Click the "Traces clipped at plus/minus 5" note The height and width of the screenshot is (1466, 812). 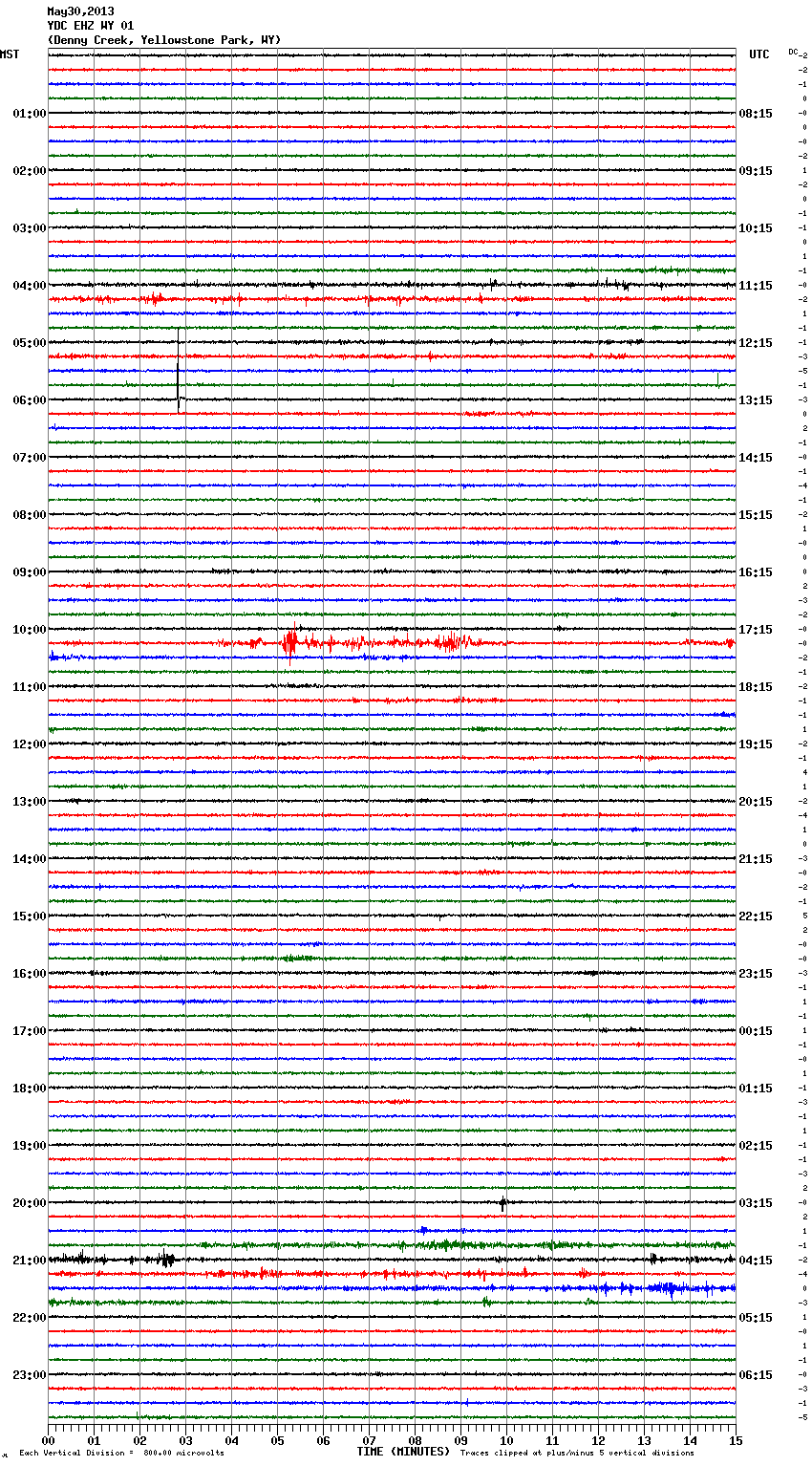(577, 1453)
